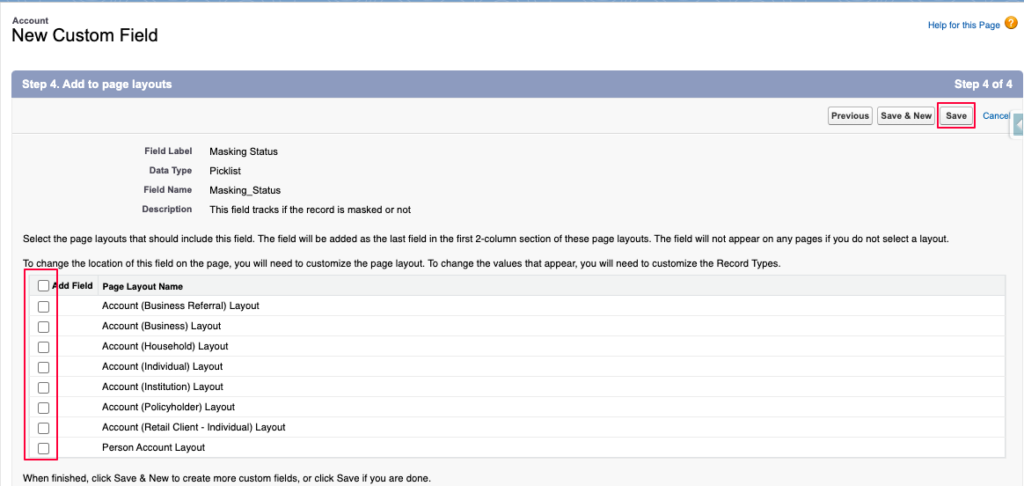Screen dimensions: 1024x486
Task: Go back with the Previous button
Action: pyautogui.click(x=850, y=116)
